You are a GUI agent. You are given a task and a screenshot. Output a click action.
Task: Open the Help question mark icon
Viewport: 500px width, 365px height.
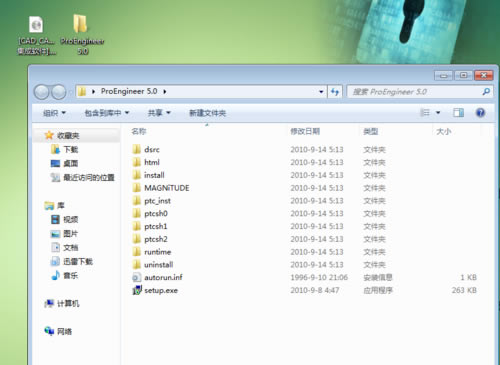pyautogui.click(x=480, y=113)
